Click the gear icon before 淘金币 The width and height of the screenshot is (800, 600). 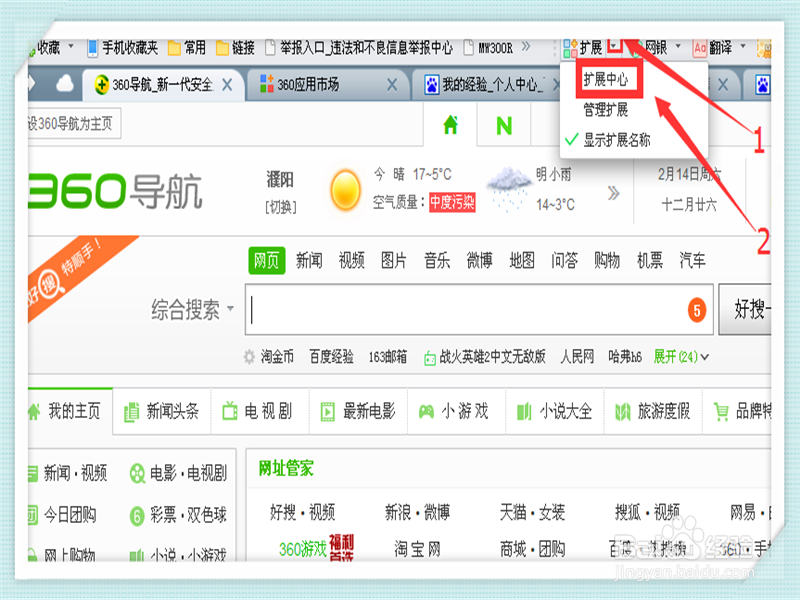[249, 357]
